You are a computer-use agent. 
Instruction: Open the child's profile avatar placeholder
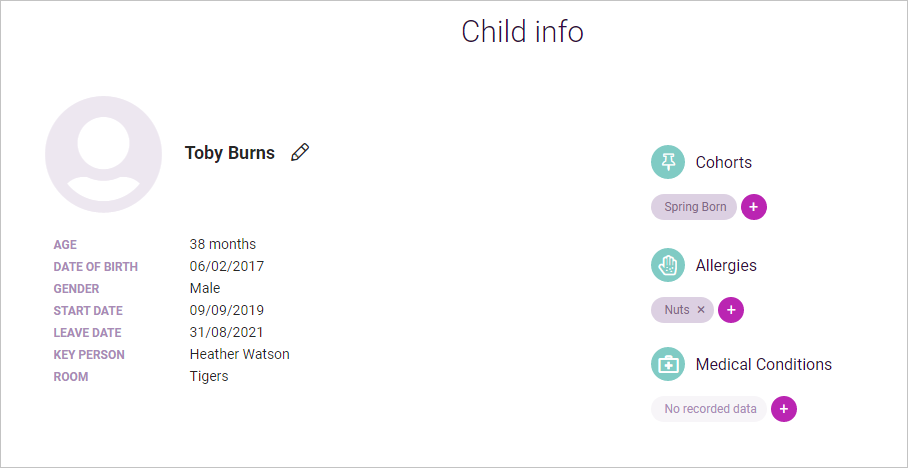tap(103, 154)
